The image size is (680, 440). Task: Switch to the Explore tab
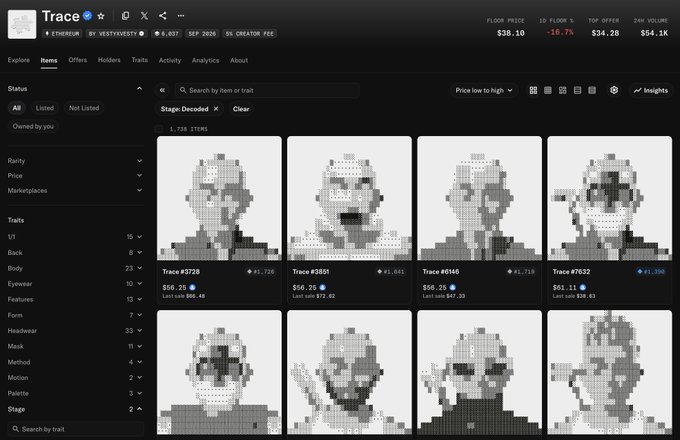[x=19, y=60]
